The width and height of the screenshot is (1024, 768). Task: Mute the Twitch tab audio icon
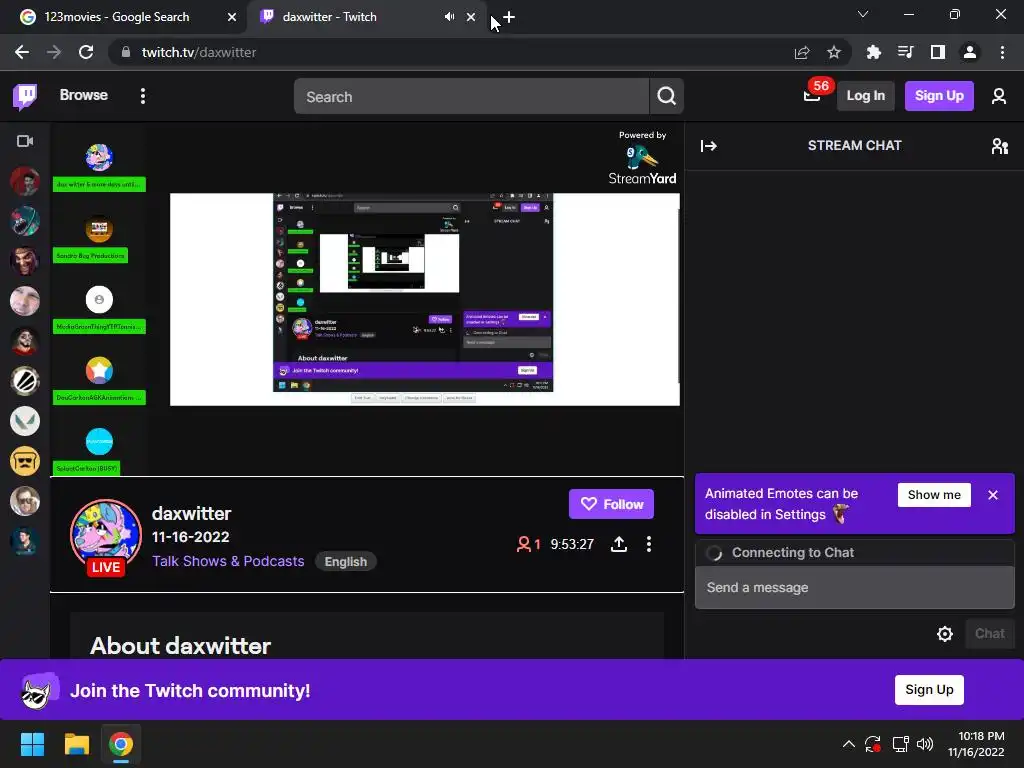point(449,17)
